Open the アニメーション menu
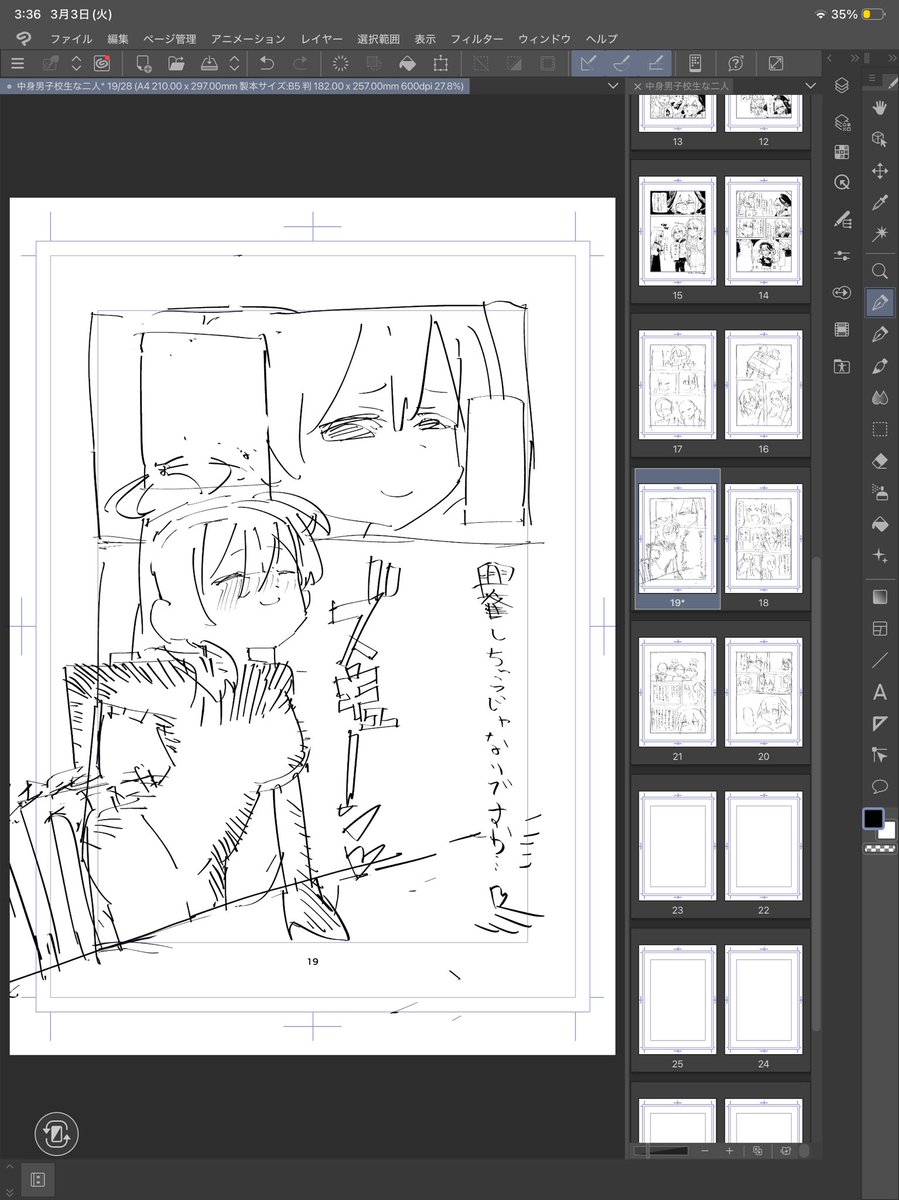 tap(248, 38)
